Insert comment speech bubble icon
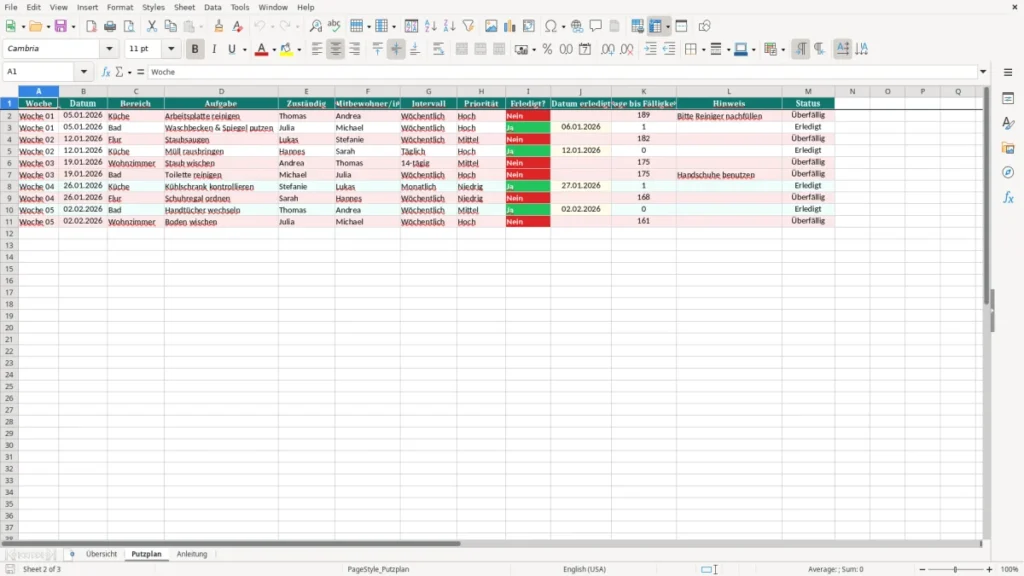Image resolution: width=1024 pixels, height=576 pixels. tap(596, 26)
